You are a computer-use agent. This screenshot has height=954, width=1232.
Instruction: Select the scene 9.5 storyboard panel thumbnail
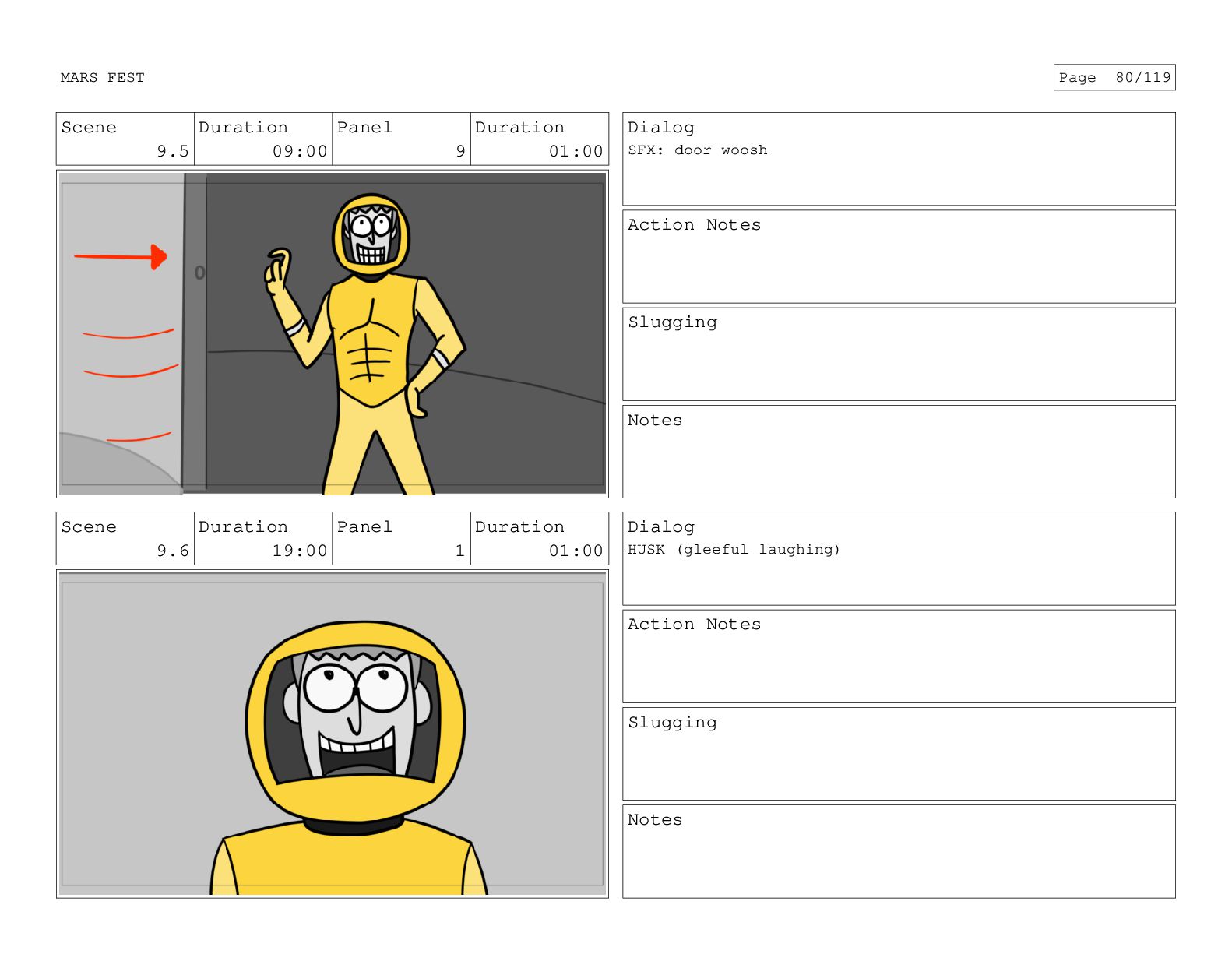click(333, 334)
